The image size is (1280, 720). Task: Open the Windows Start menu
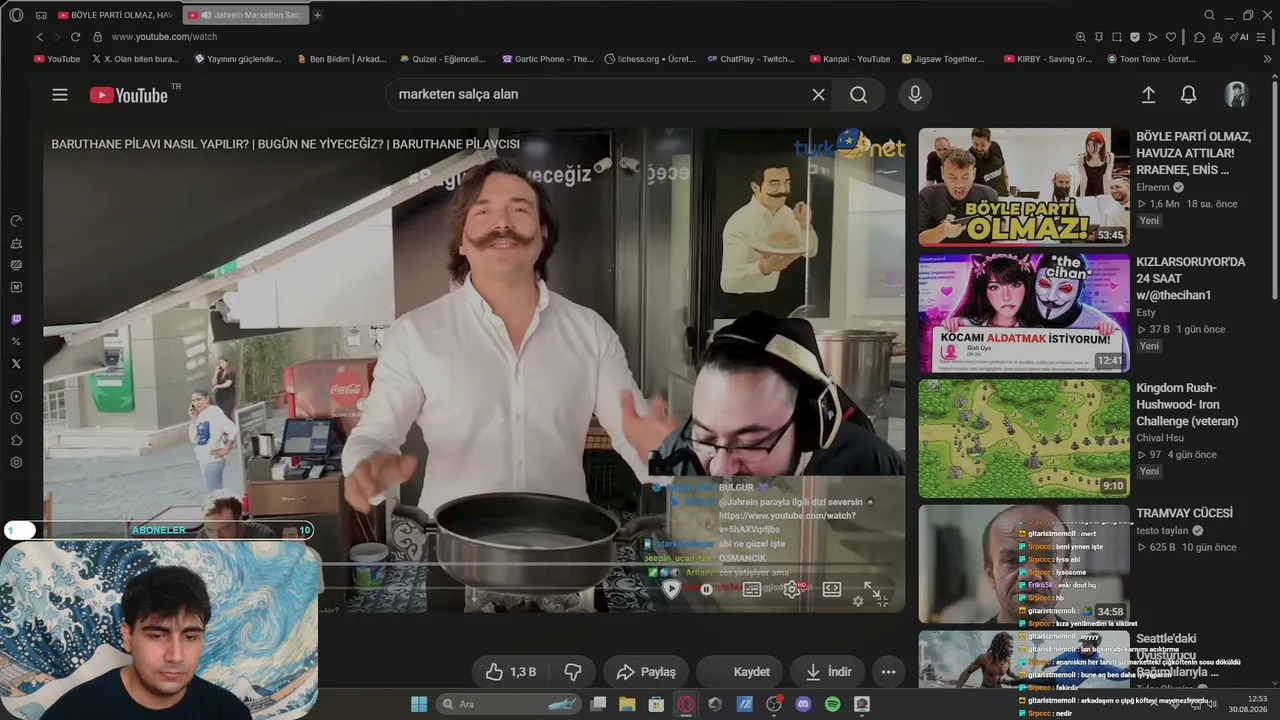pyautogui.click(x=419, y=704)
